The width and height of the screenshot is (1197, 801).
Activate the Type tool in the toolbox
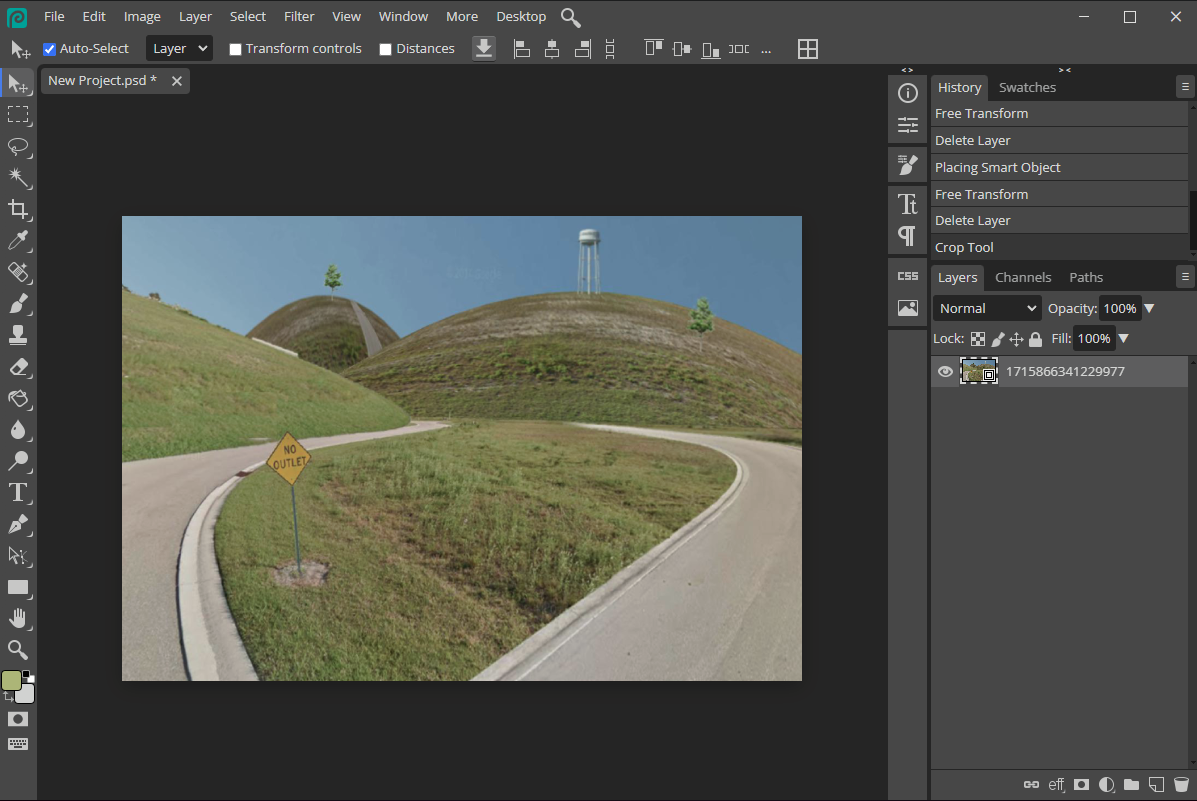[18, 493]
